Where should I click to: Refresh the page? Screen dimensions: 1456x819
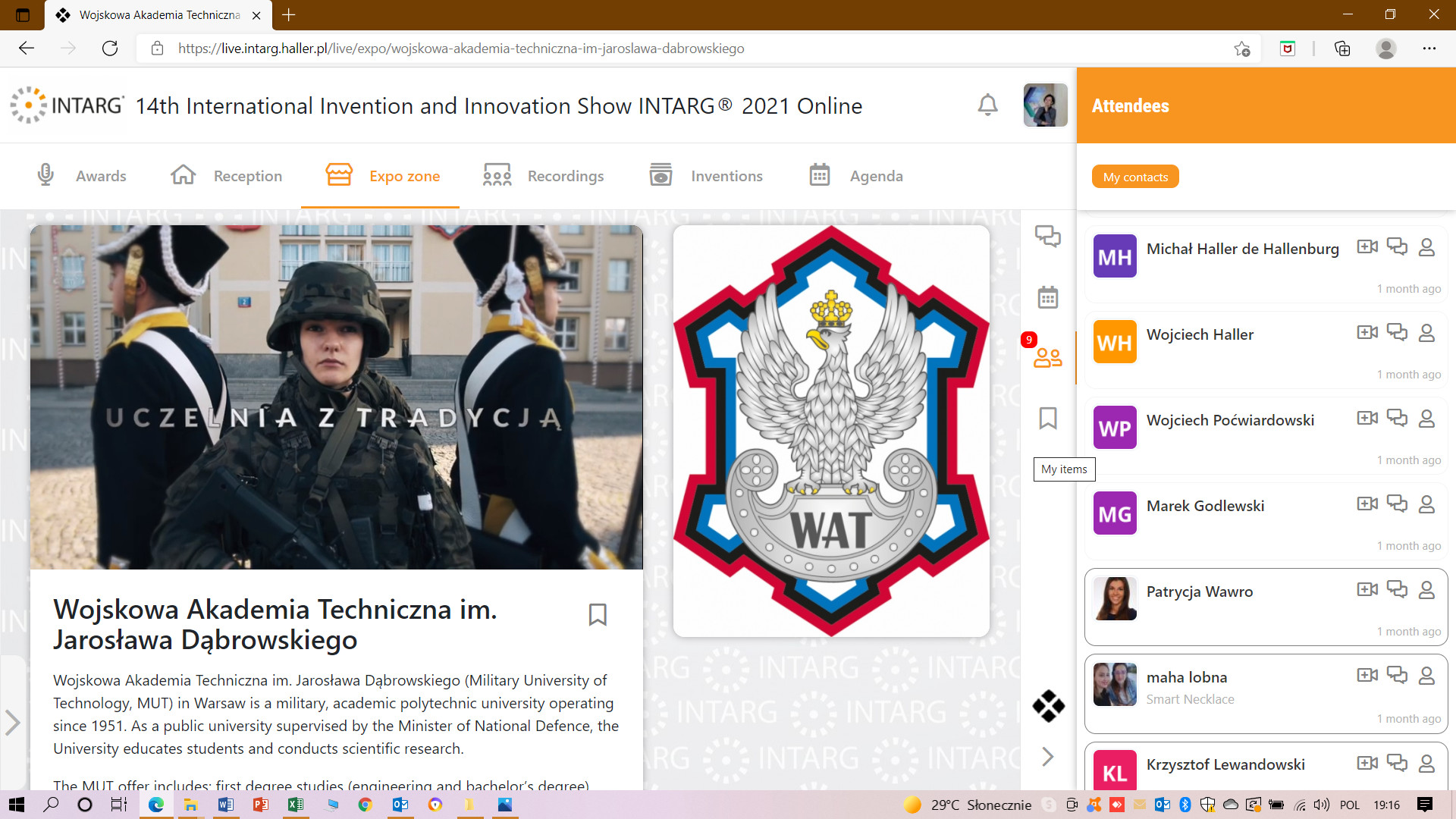110,49
